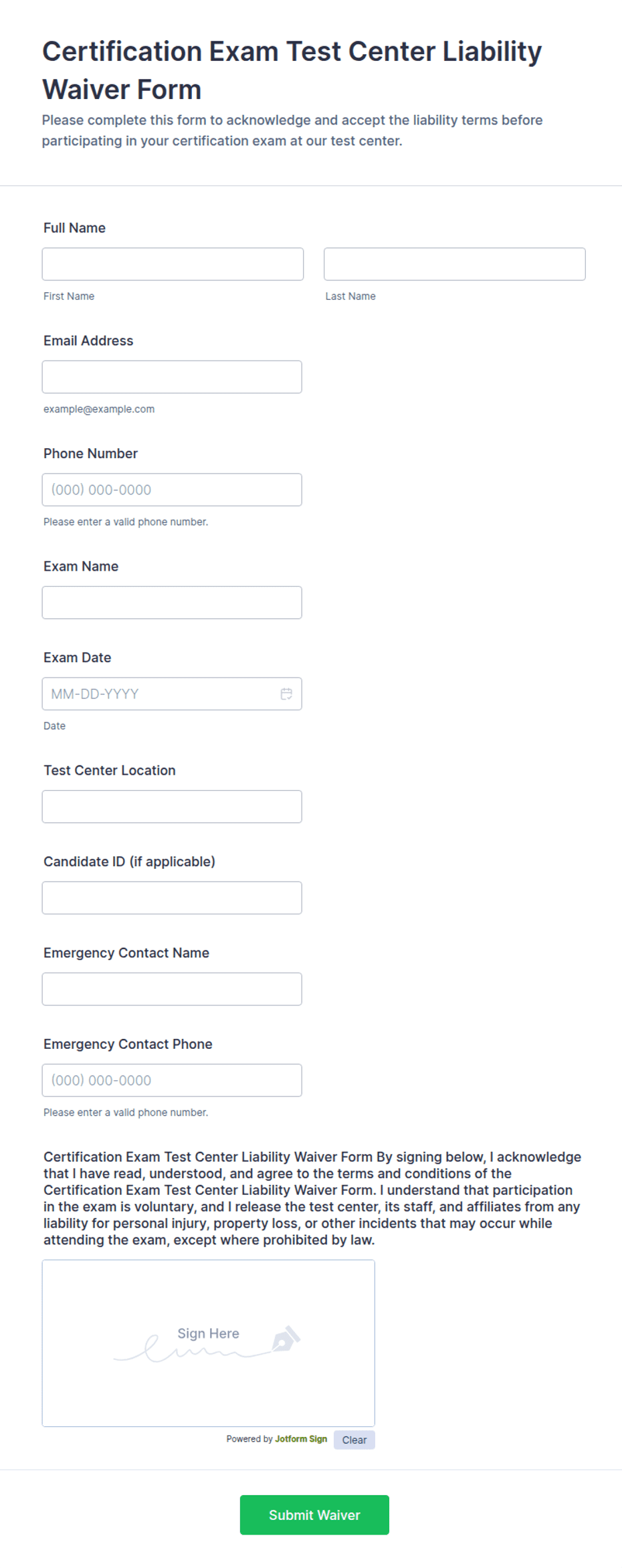The height and width of the screenshot is (1568, 622).
Task: Click the Certification Exam form title heading
Action: 292,70
